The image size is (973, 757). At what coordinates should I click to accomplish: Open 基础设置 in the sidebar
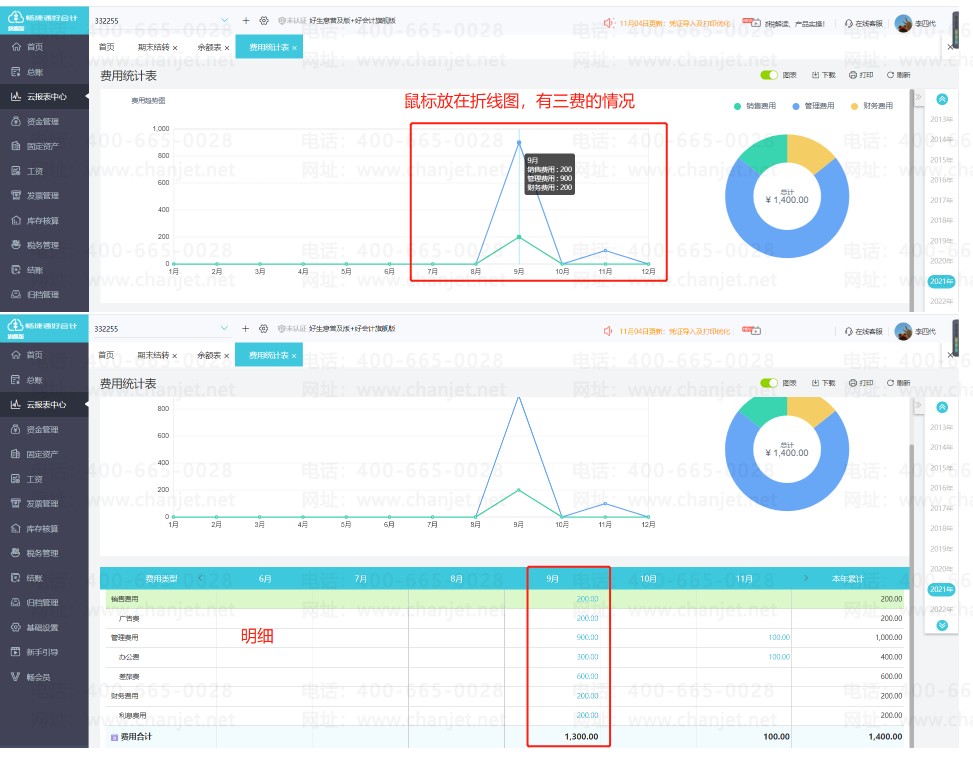[36, 627]
